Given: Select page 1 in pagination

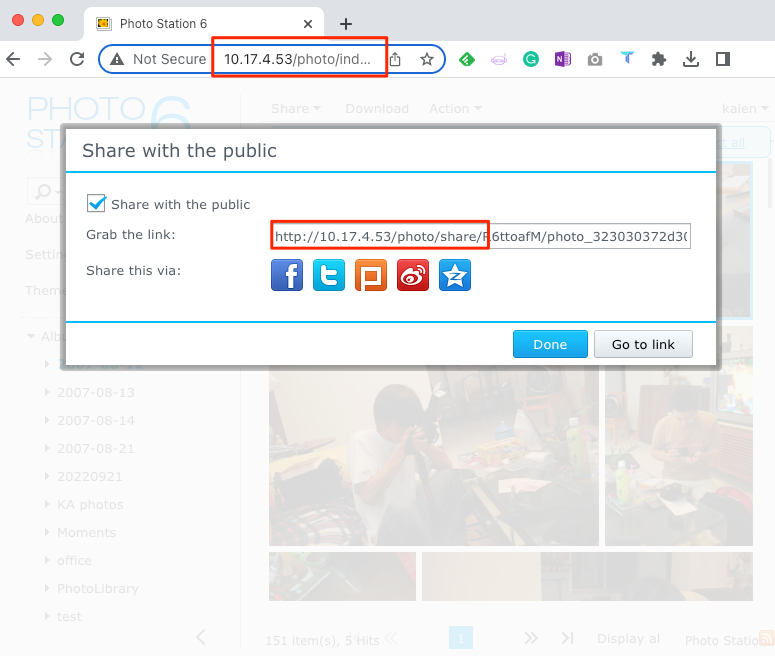Looking at the screenshot, I should (461, 638).
